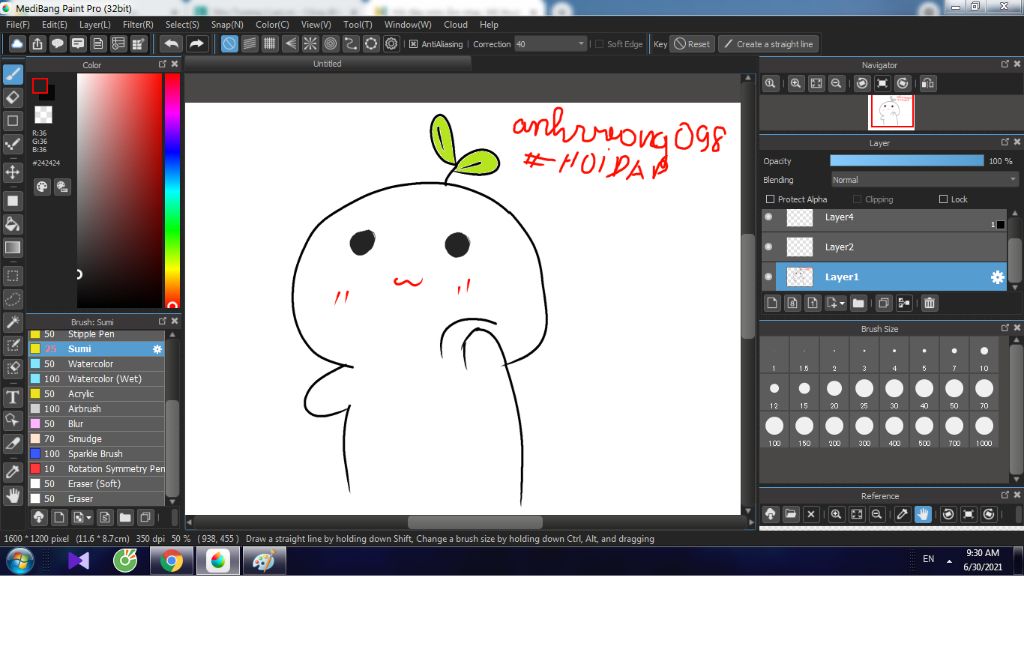The width and height of the screenshot is (1024, 661).
Task: Open the Window menu
Action: pos(408,25)
